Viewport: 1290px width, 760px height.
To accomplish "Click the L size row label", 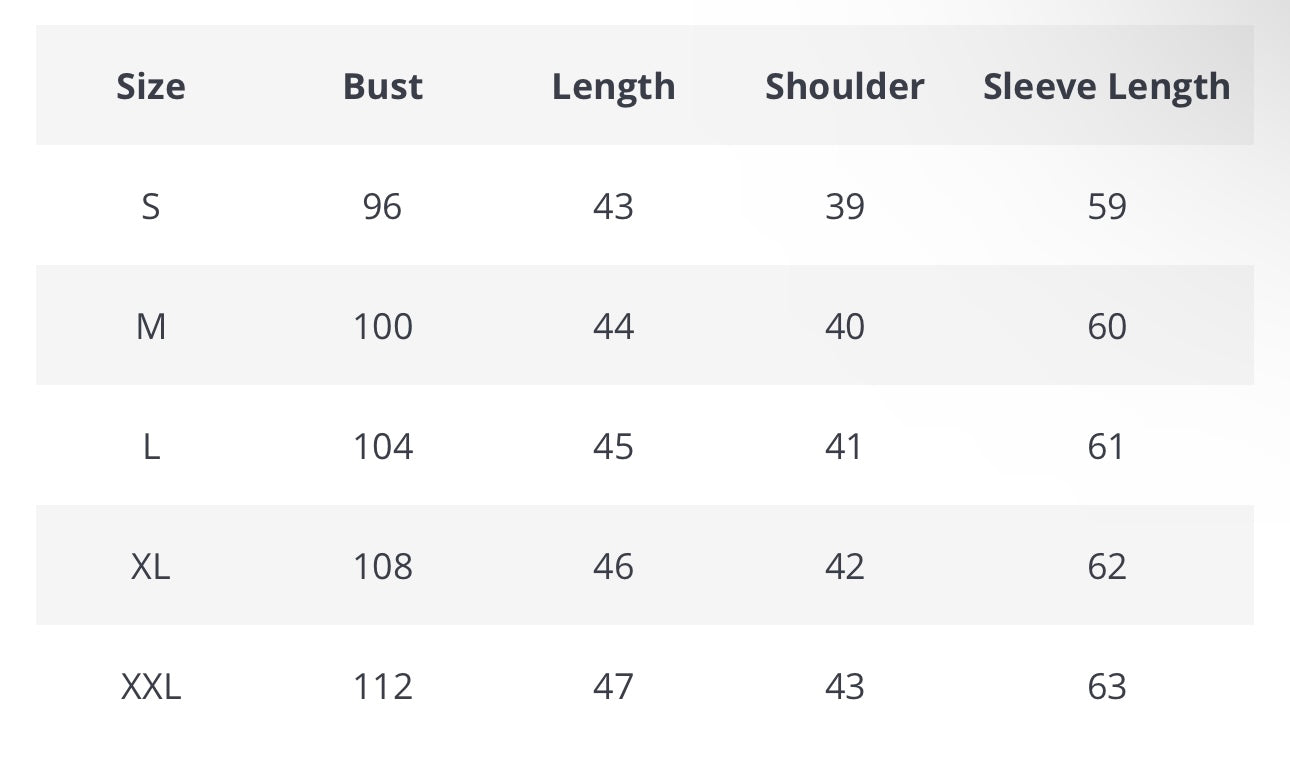I will 151,446.
